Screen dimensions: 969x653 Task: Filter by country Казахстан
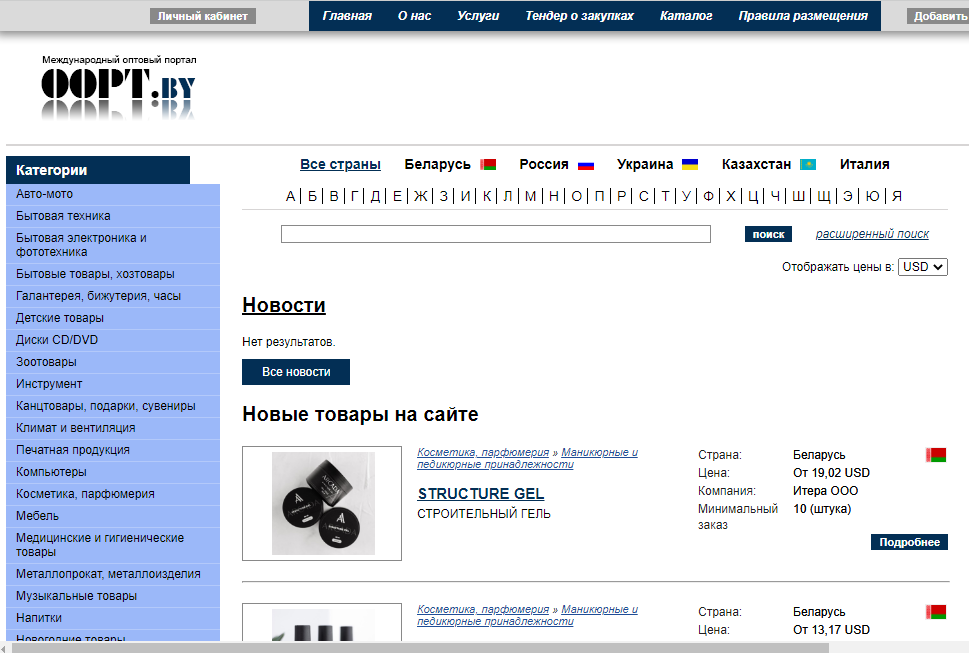[x=756, y=164]
